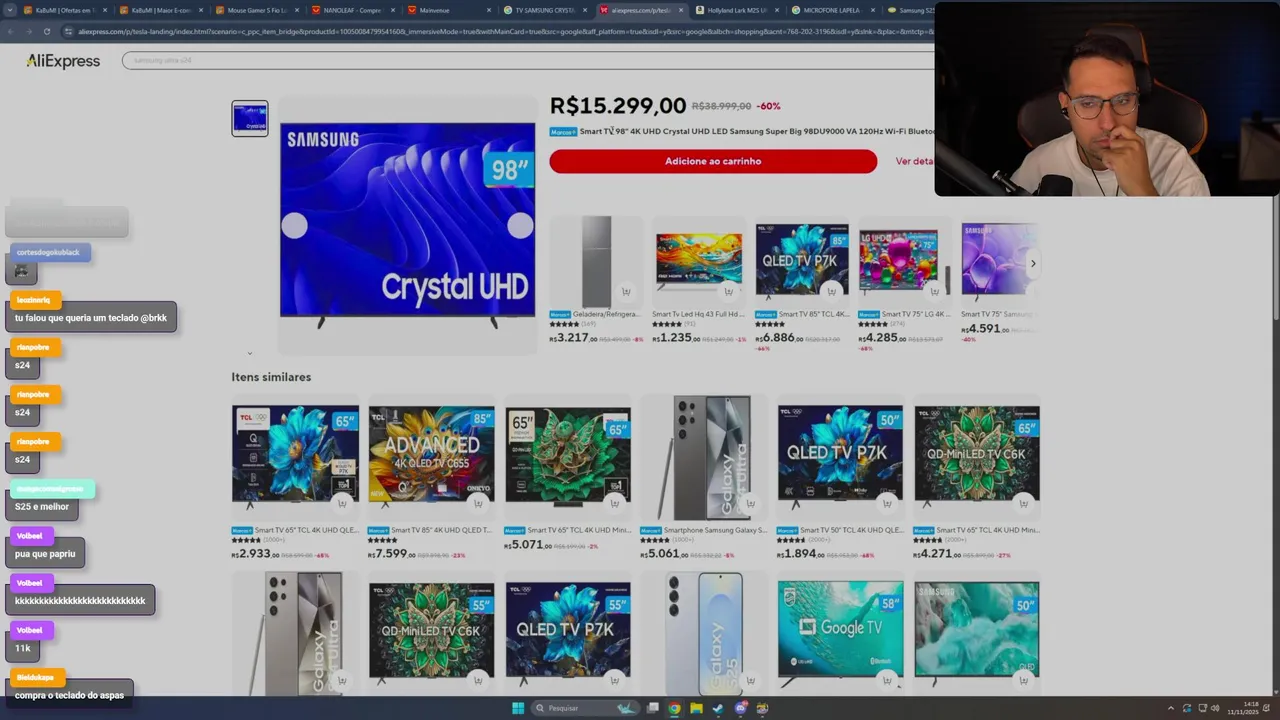Click the browser address bar URL

coord(505,31)
